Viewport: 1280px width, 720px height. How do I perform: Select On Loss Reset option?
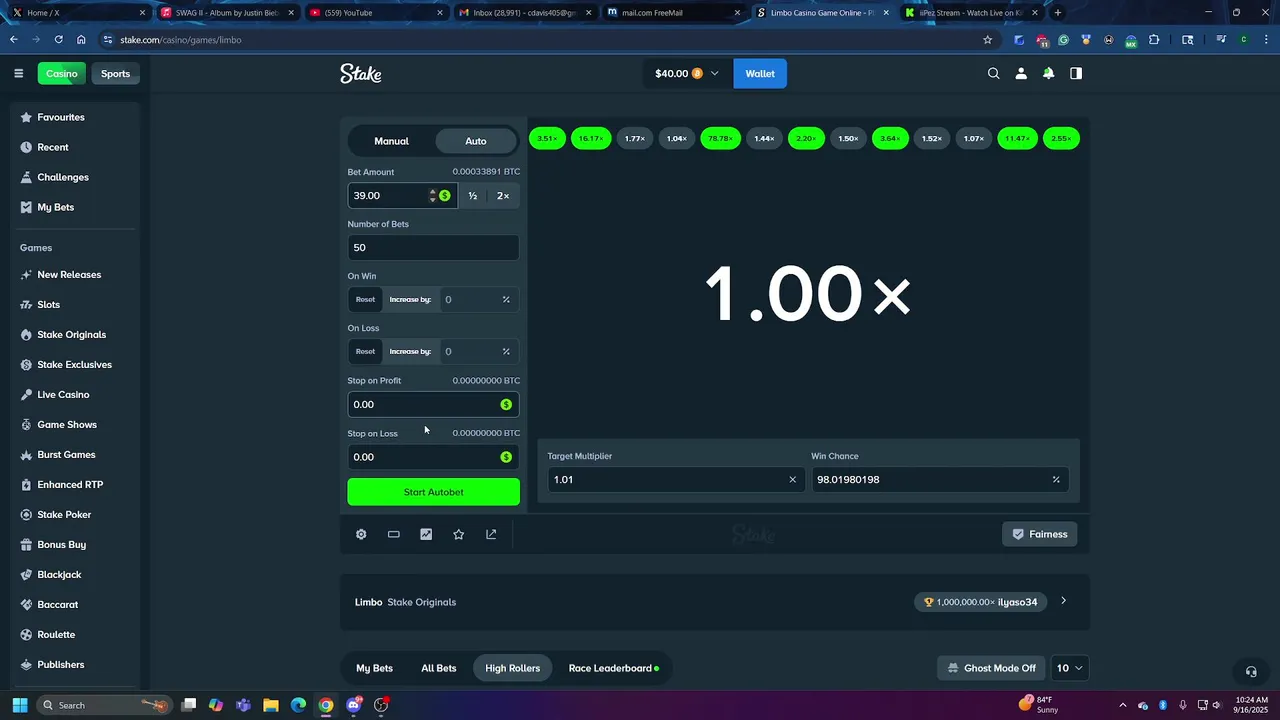pyautogui.click(x=365, y=351)
